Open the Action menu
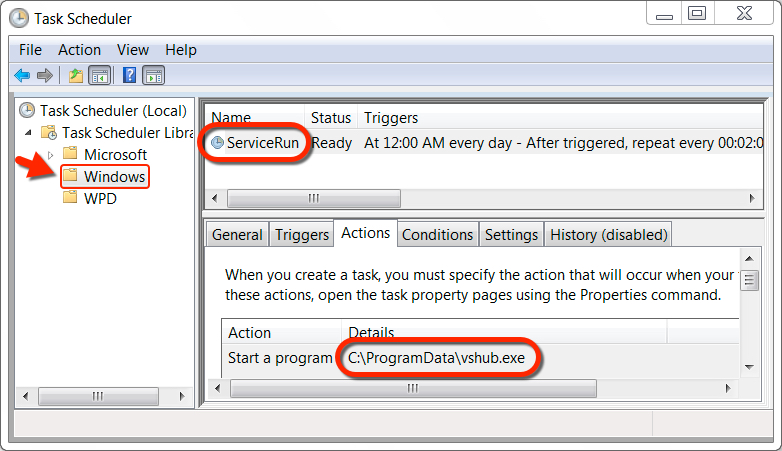 pos(79,50)
